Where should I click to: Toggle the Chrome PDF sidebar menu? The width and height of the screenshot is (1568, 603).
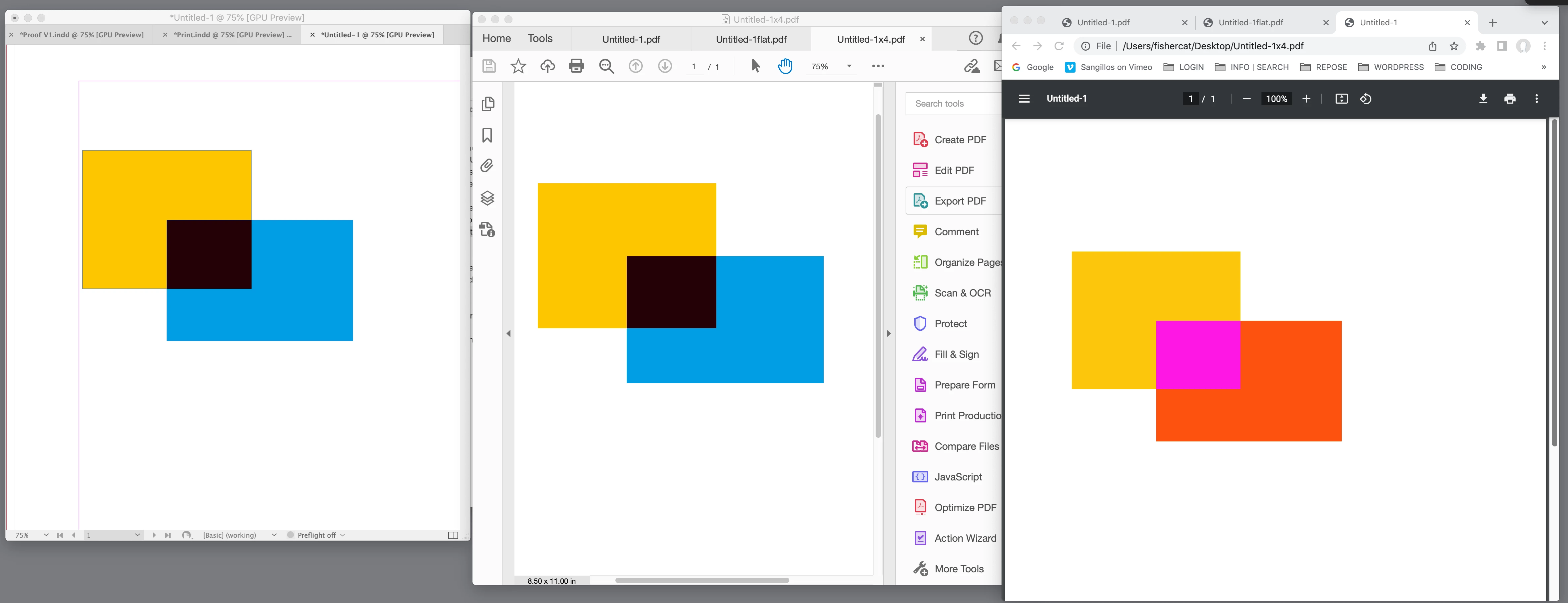(x=1024, y=99)
